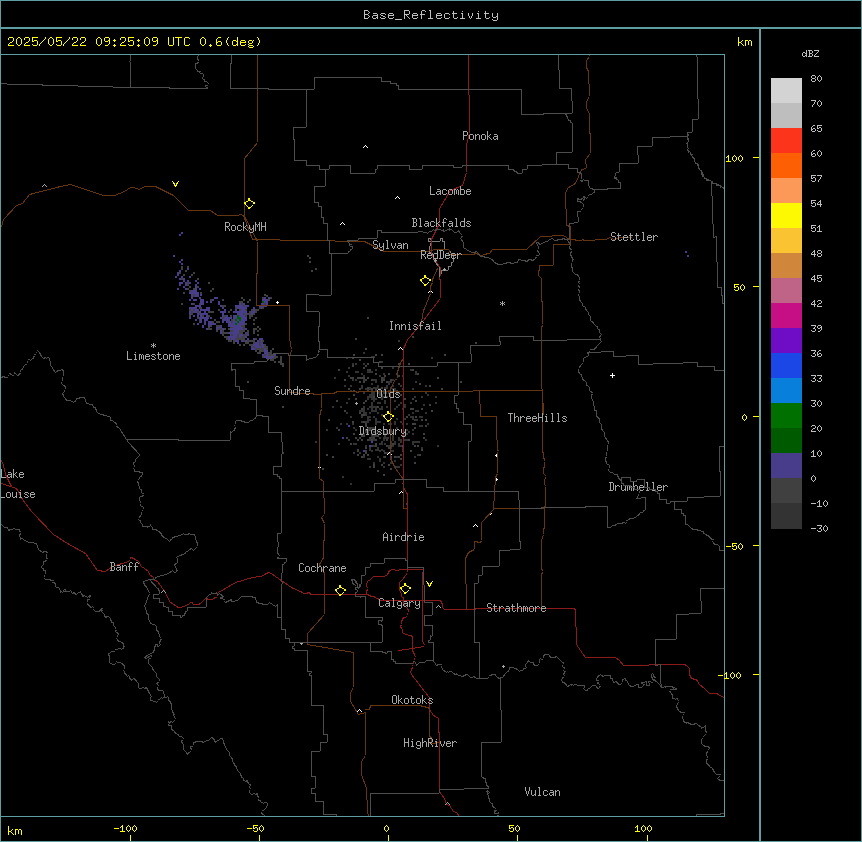862x842 pixels.
Task: Click the red 60-65 dBZ legend swatch
Action: click(786, 141)
